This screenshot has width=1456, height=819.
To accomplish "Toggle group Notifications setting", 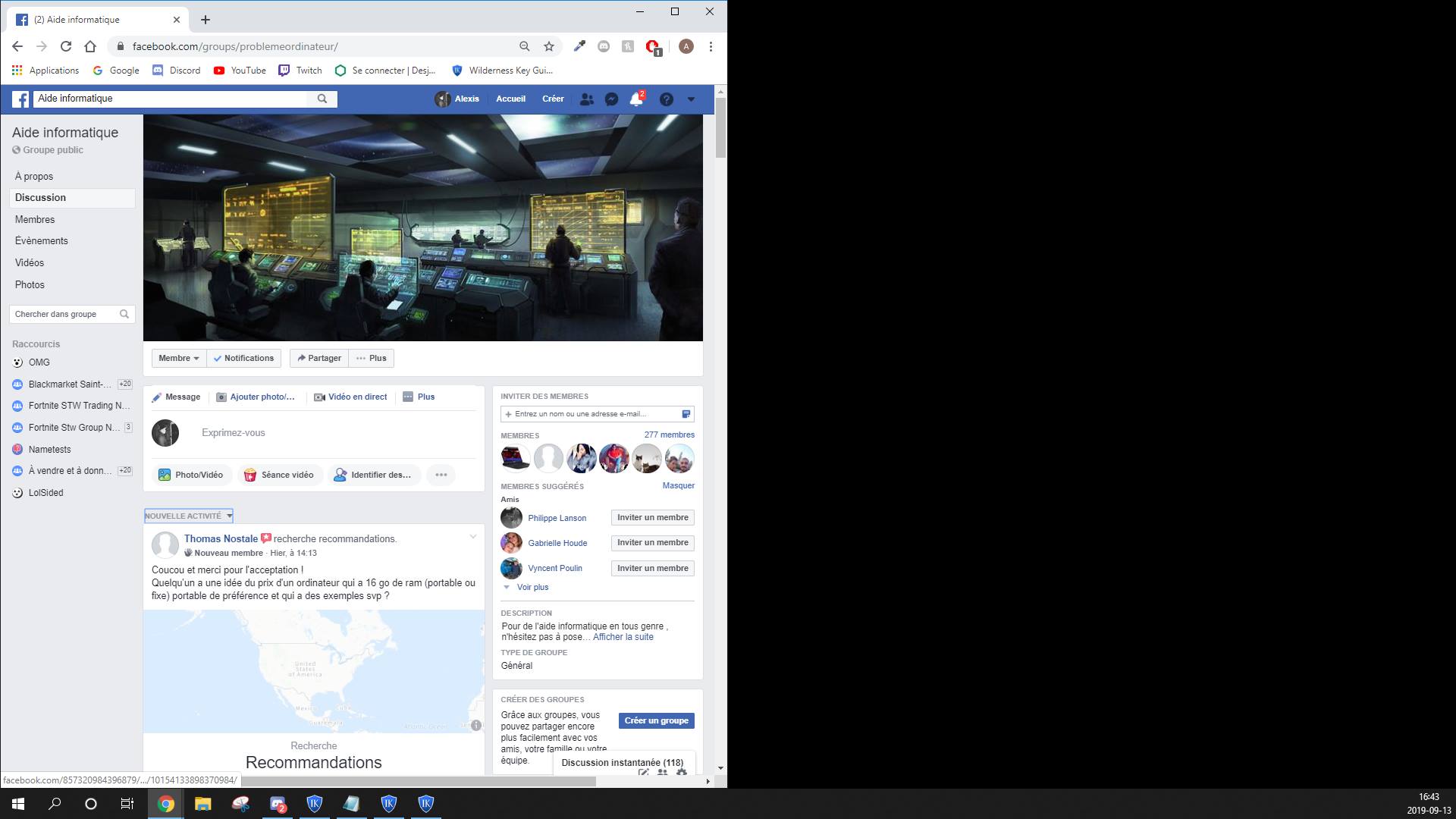I will coord(243,358).
